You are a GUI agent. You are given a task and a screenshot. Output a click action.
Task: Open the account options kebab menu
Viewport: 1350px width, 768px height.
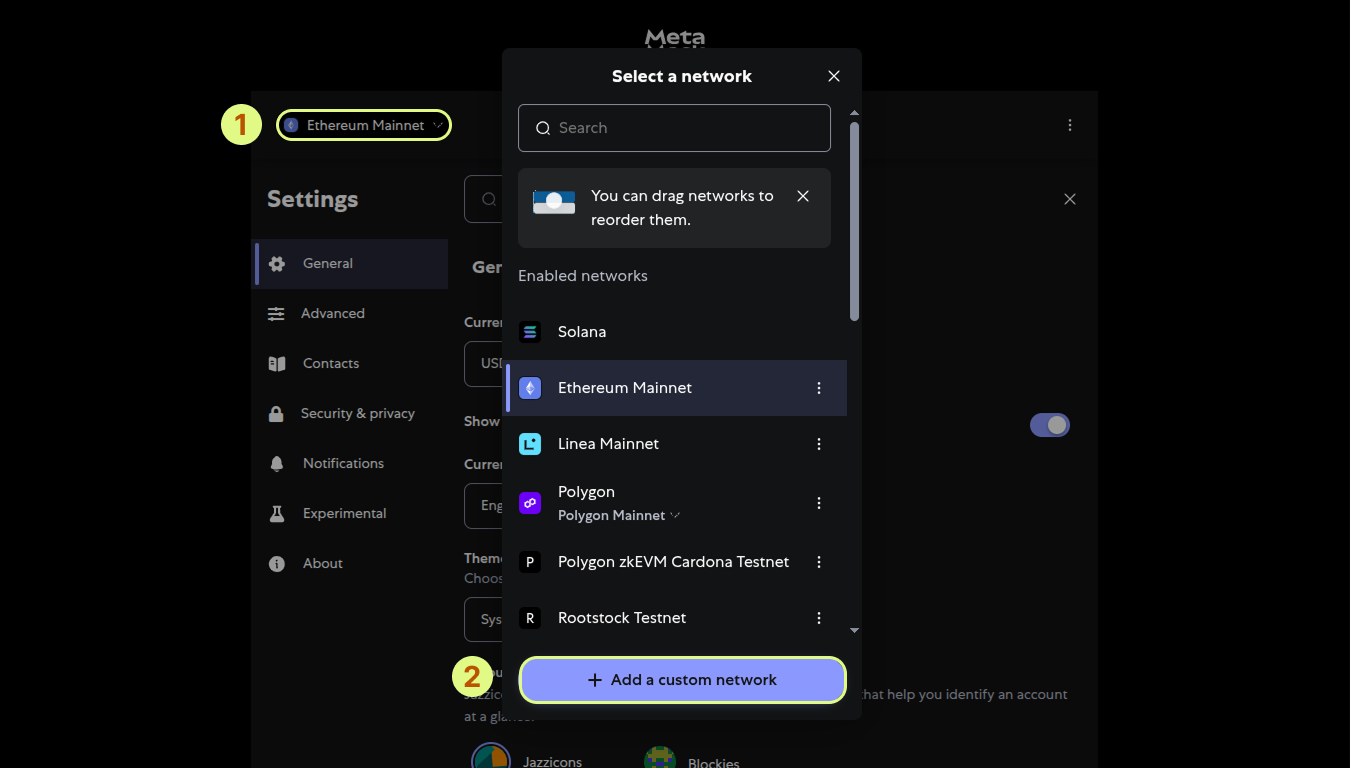coord(1070,125)
